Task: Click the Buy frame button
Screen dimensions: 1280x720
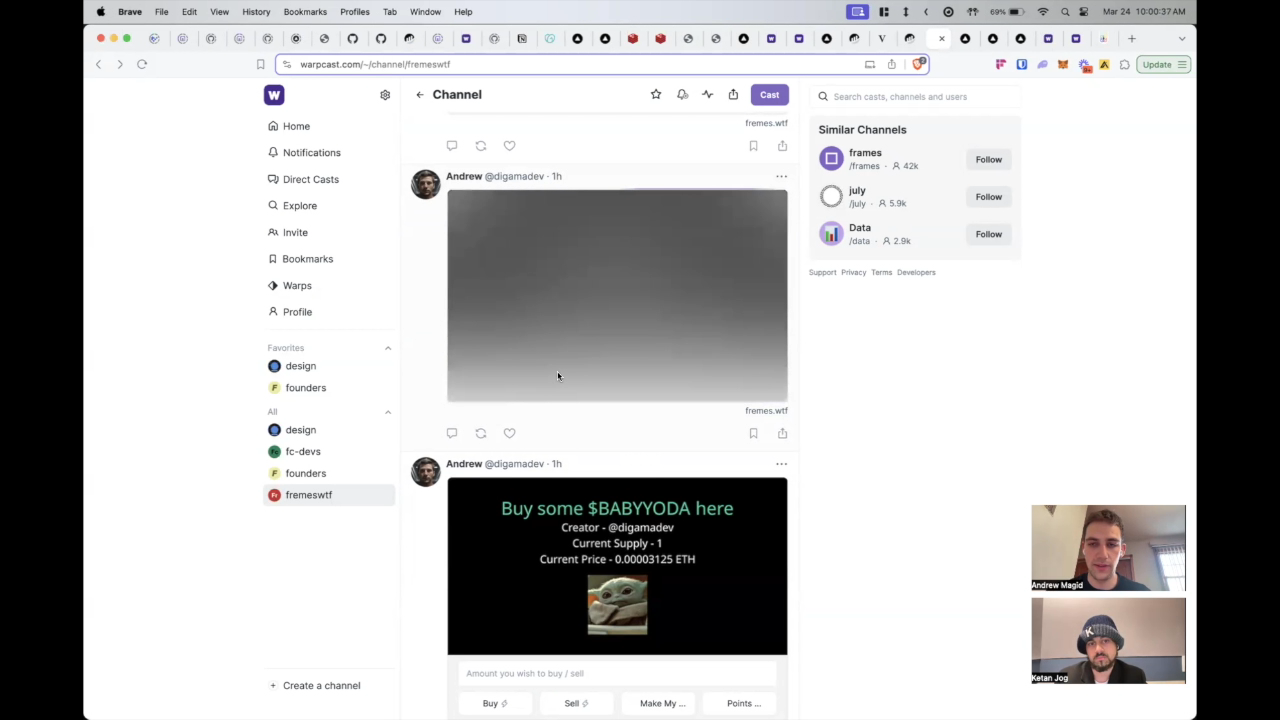Action: point(495,704)
